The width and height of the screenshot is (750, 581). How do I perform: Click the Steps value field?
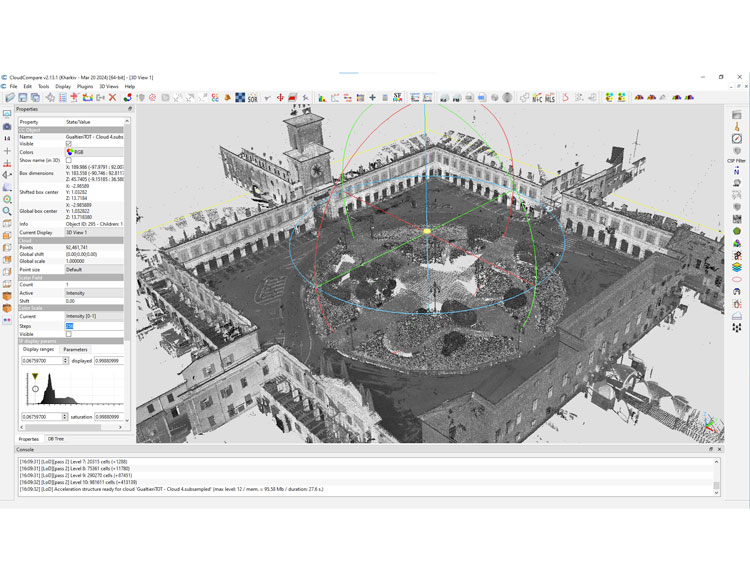[94, 326]
